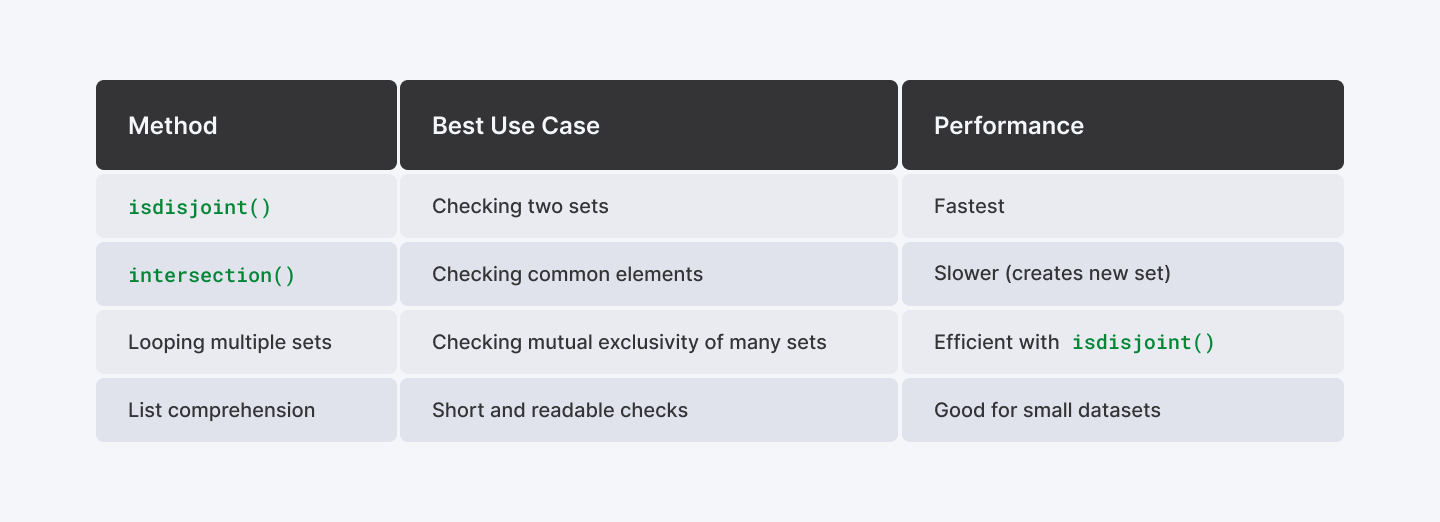Select Good for small datasets cell
Viewport: 1440px width, 522px height.
coord(1123,410)
